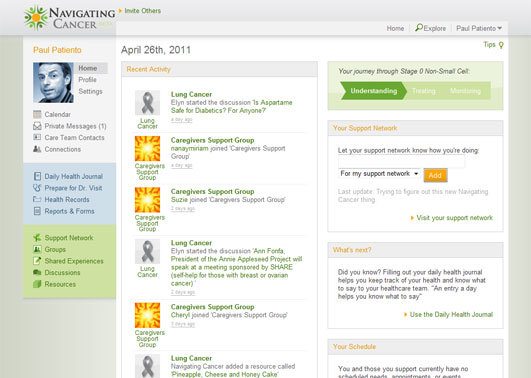This screenshot has height=378, width=531.
Task: Click the Discussions text link
Action: 62,273
